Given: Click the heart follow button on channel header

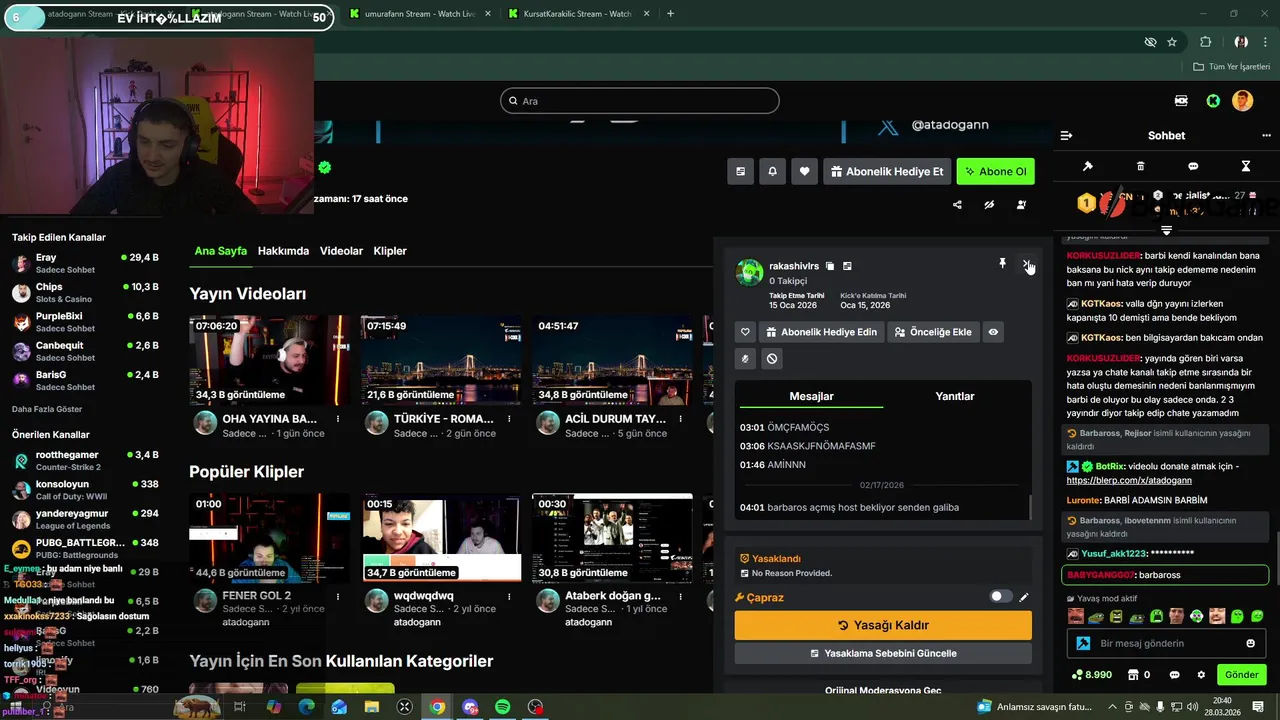Looking at the screenshot, I should tap(804, 171).
